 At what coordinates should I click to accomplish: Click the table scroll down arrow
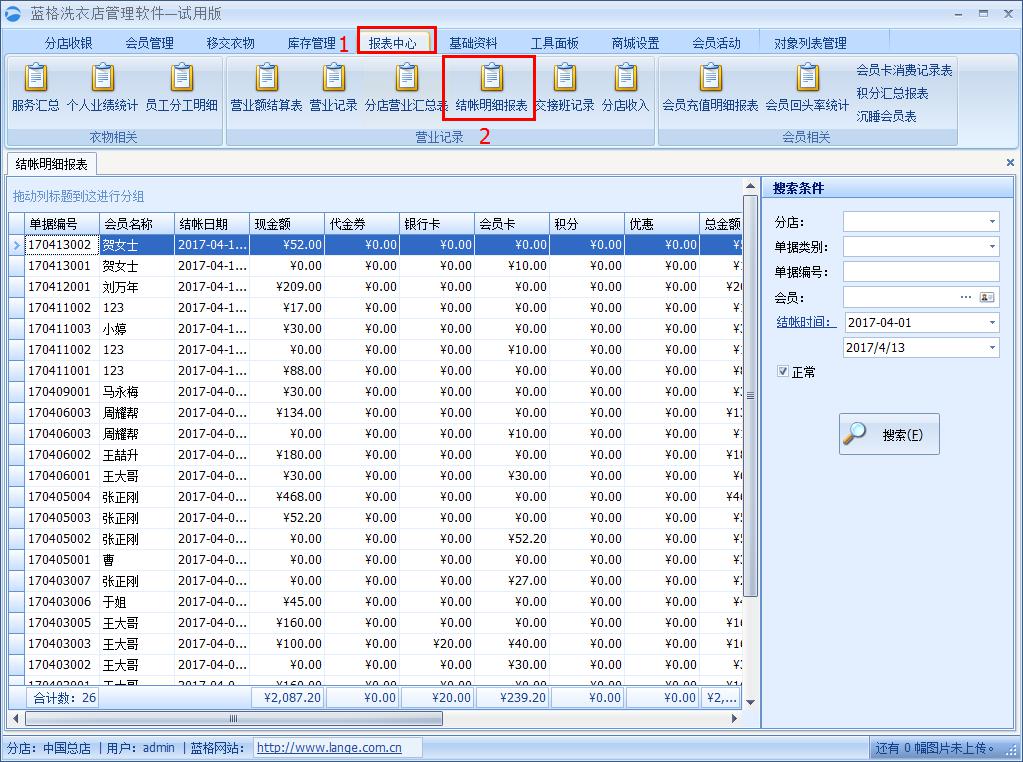point(750,702)
